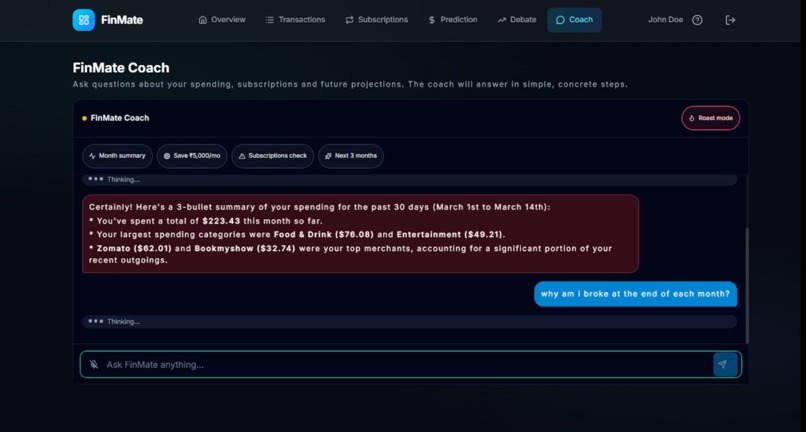This screenshot has width=806, height=432.
Task: Open the Subscriptions tab
Action: tap(376, 20)
